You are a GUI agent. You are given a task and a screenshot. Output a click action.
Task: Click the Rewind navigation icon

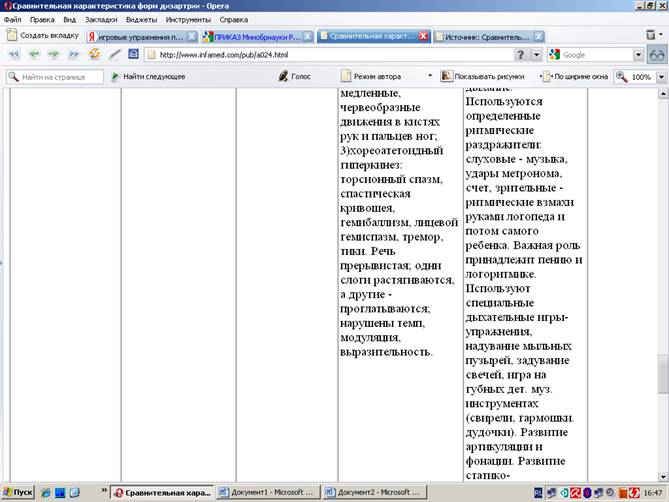point(13,54)
